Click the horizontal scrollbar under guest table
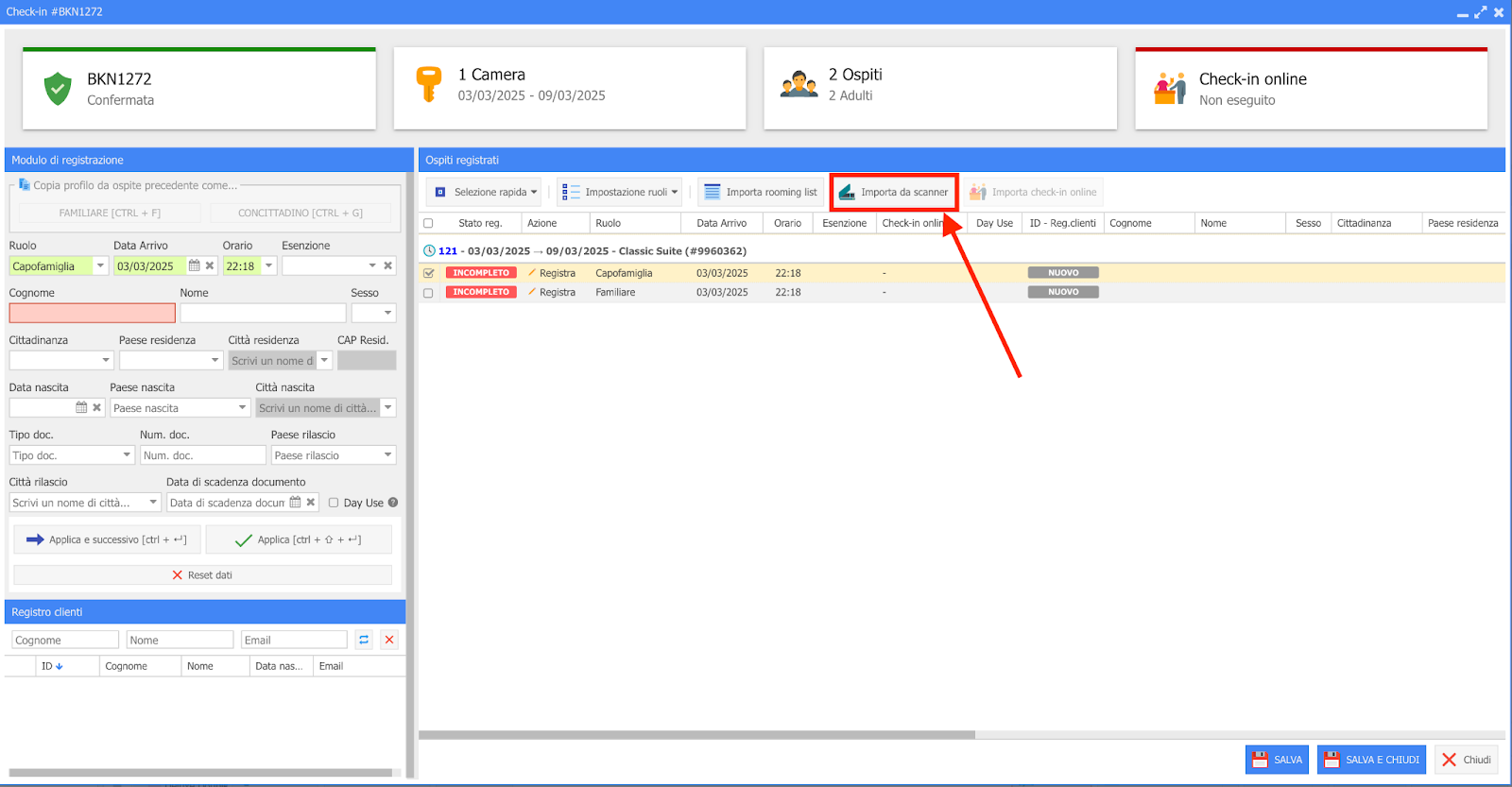This screenshot has width=1512, height=787. (x=696, y=735)
